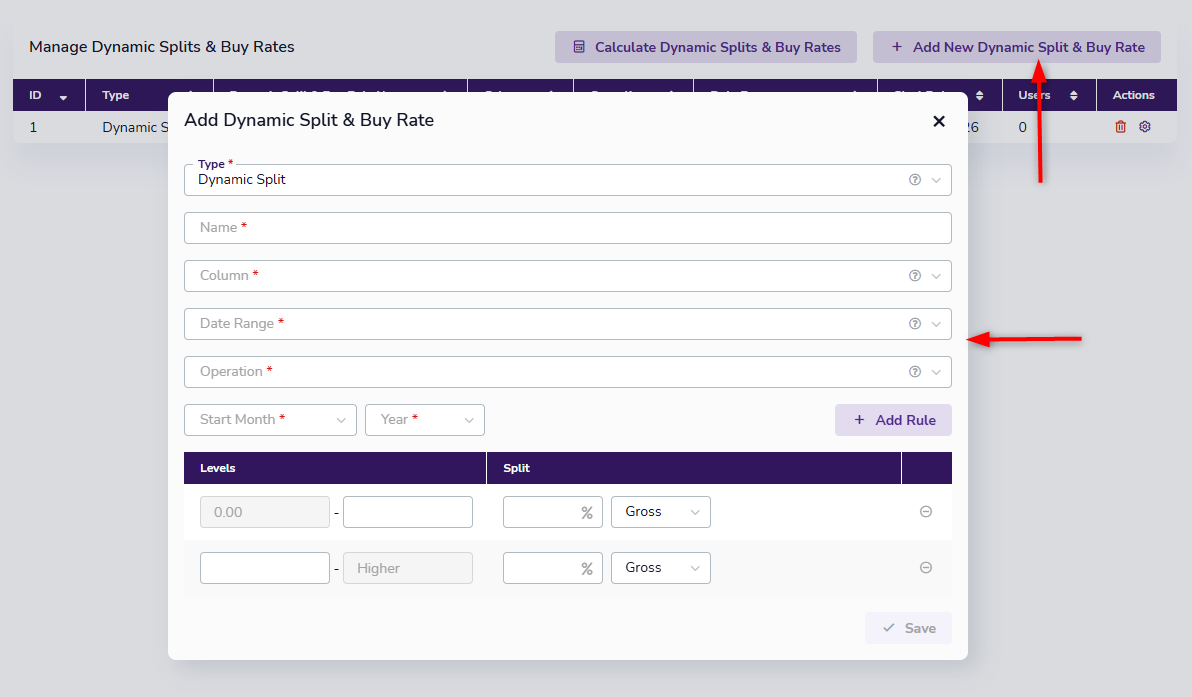1192x697 pixels.
Task: Remove the first level rule row
Action: point(926,512)
